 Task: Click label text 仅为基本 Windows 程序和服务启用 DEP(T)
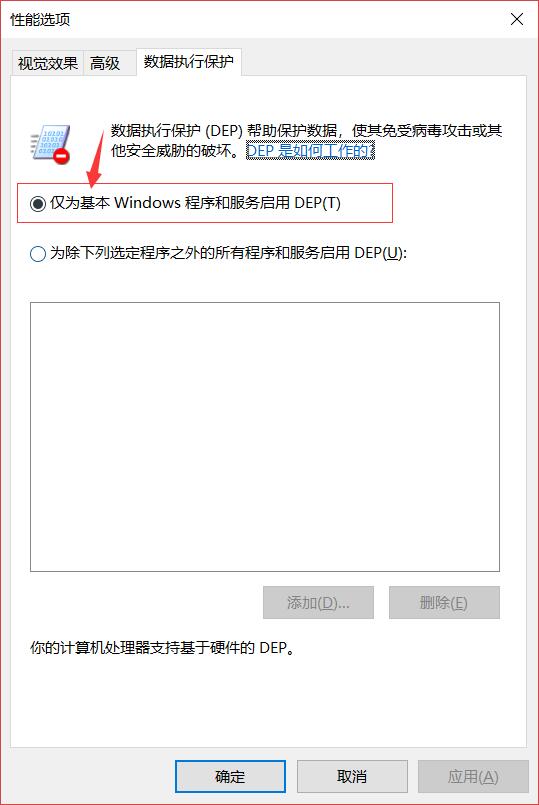coord(195,203)
